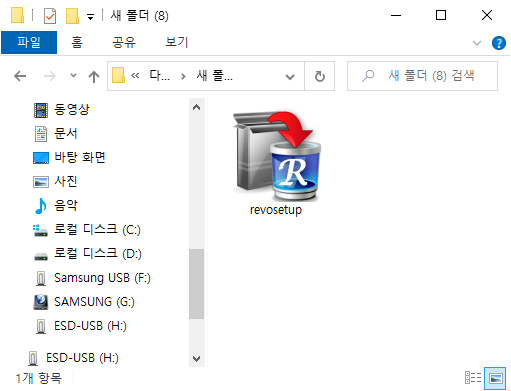Click the D: drive icon
This screenshot has width=511, height=391.
click(41, 256)
